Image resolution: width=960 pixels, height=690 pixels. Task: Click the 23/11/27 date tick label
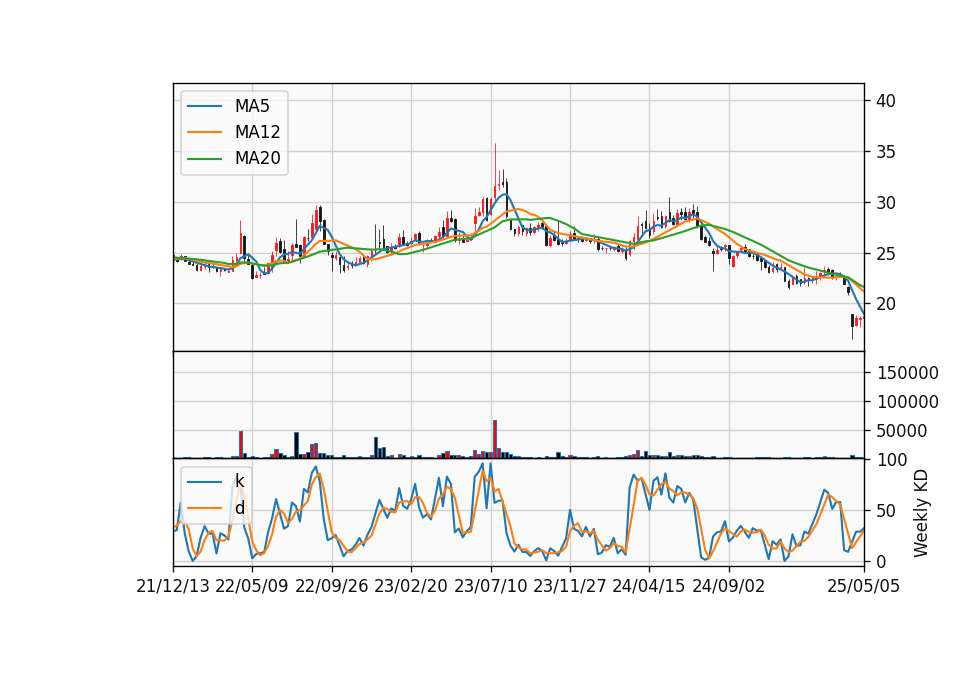(x=570, y=586)
